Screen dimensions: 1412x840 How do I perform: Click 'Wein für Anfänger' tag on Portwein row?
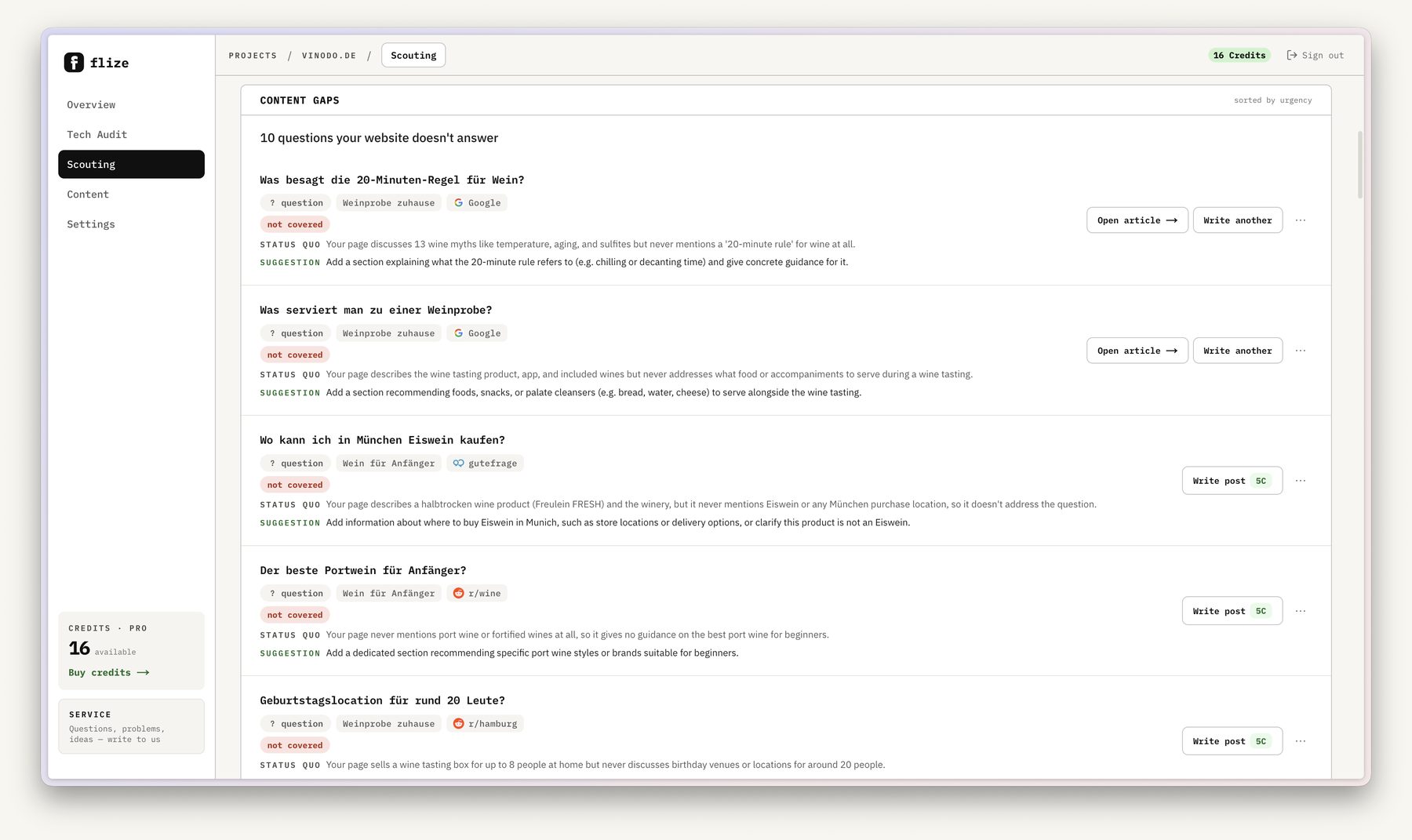click(x=388, y=594)
